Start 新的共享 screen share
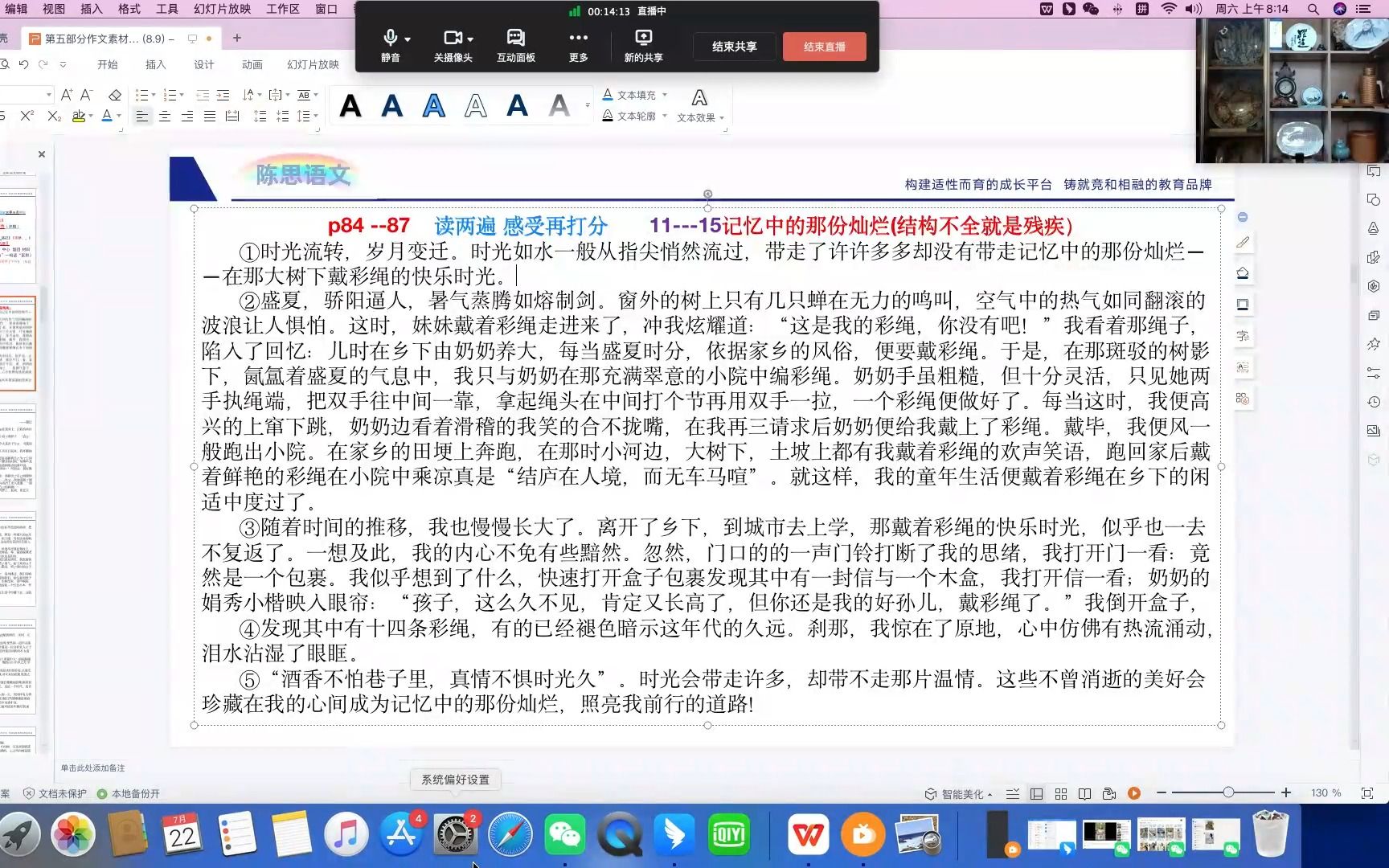1389x868 pixels. pos(643,46)
